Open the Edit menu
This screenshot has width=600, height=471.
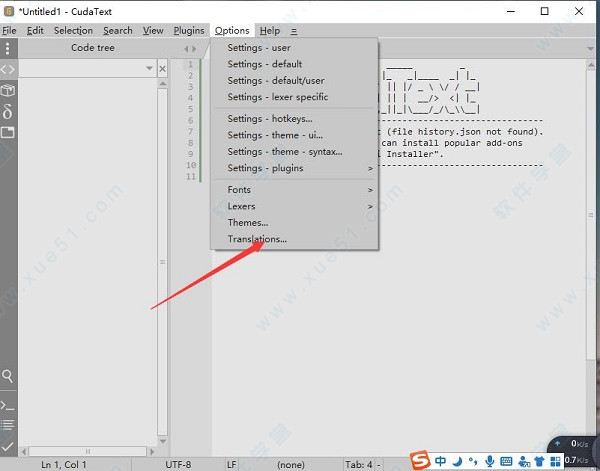click(x=35, y=31)
